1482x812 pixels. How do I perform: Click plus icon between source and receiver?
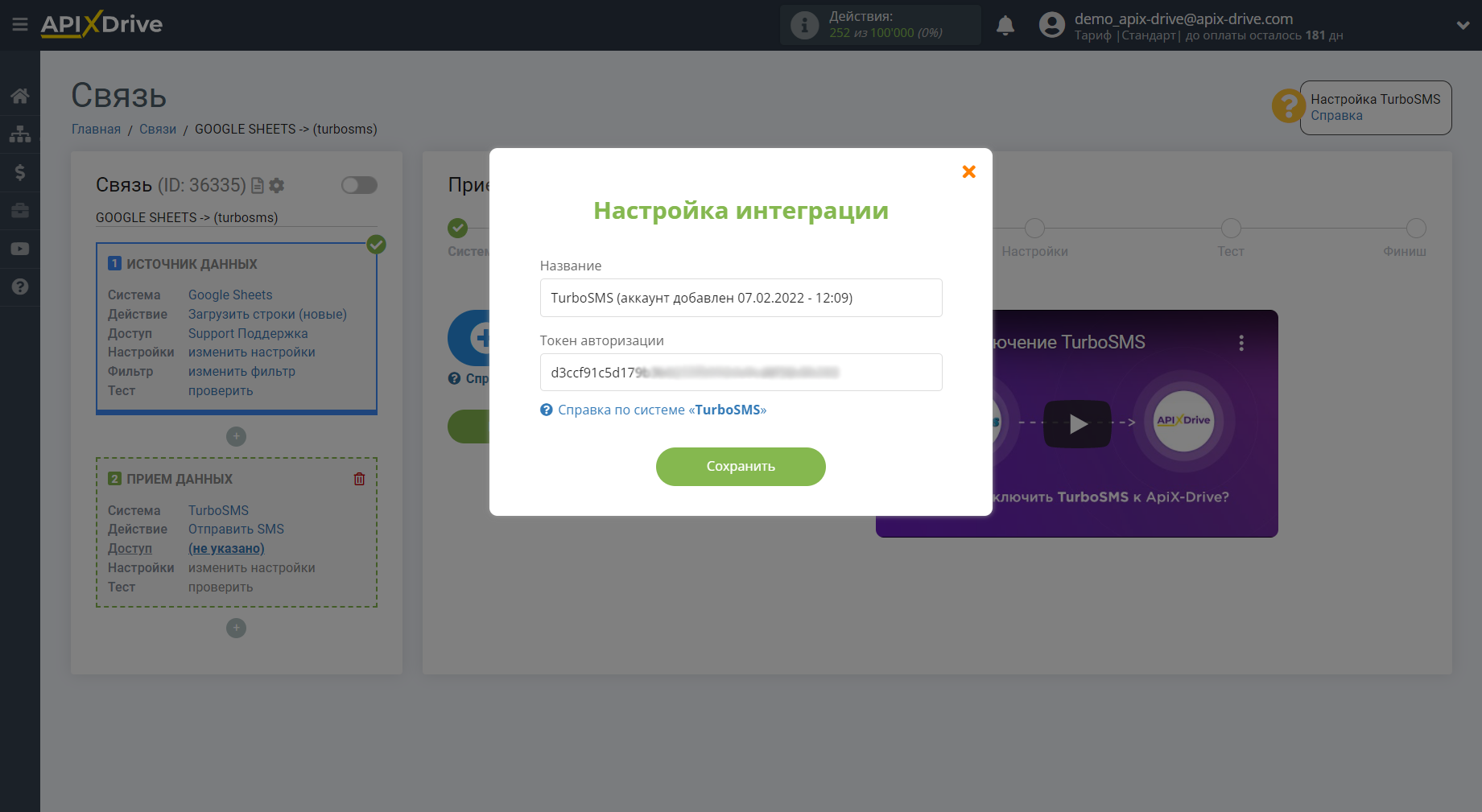click(x=236, y=436)
